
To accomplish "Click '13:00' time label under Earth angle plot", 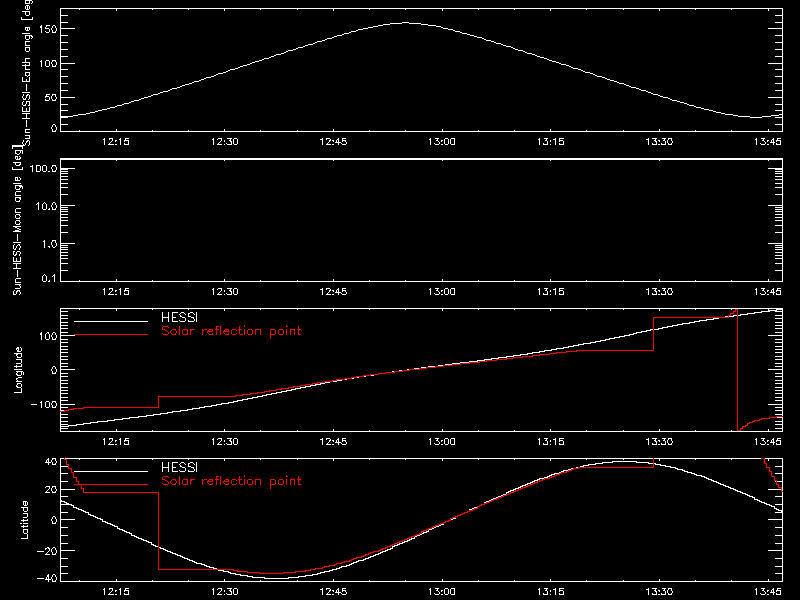I will [442, 142].
